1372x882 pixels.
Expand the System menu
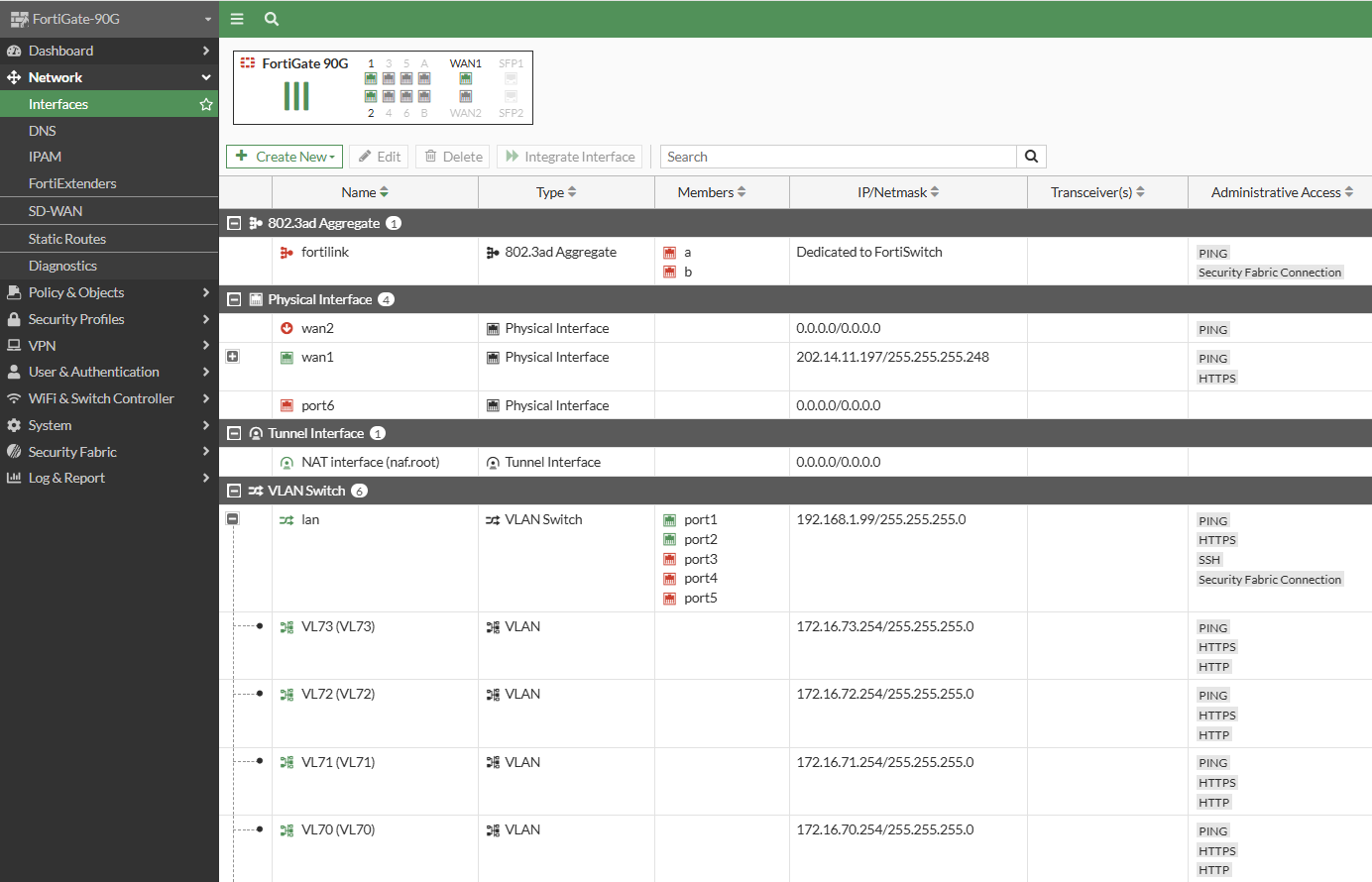(x=109, y=425)
